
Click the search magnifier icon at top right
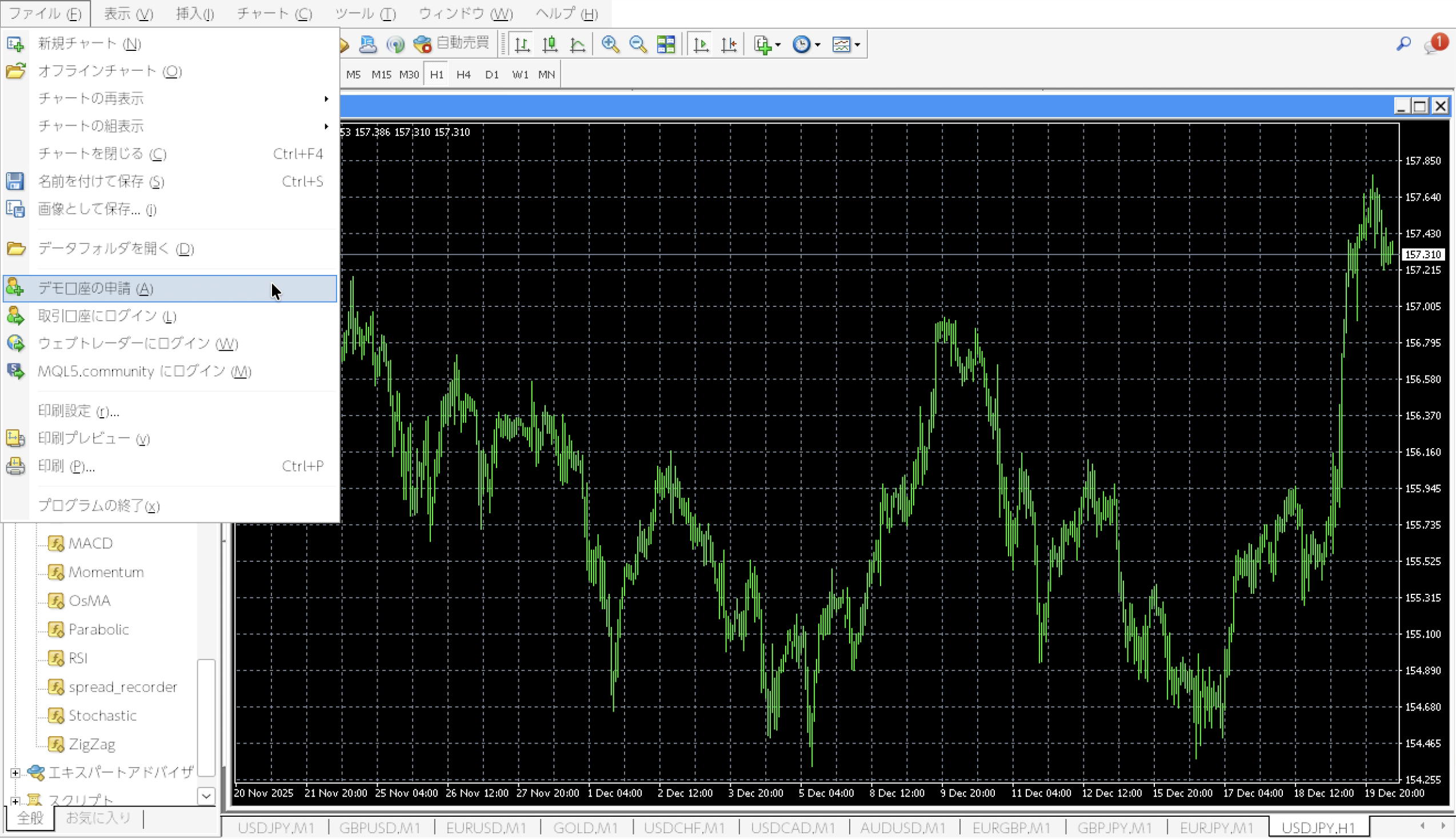click(1403, 44)
